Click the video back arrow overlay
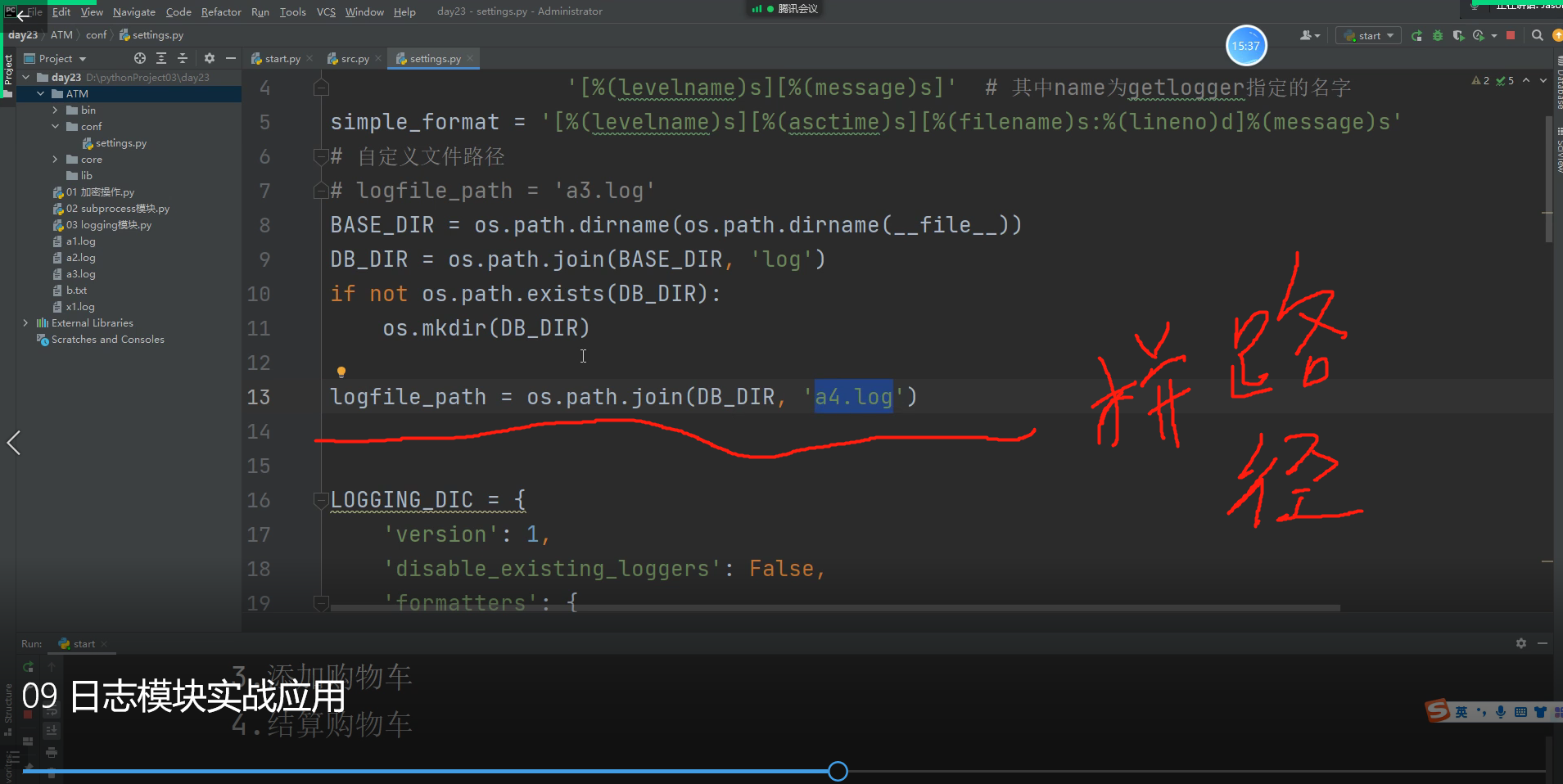 point(21,15)
